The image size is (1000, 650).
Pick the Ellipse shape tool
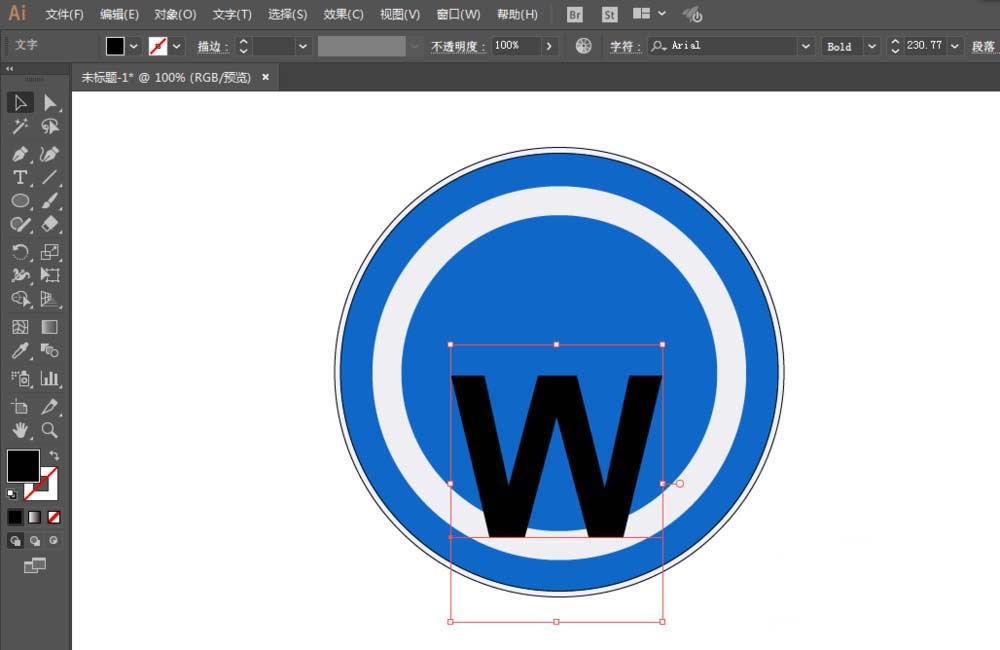coord(20,201)
